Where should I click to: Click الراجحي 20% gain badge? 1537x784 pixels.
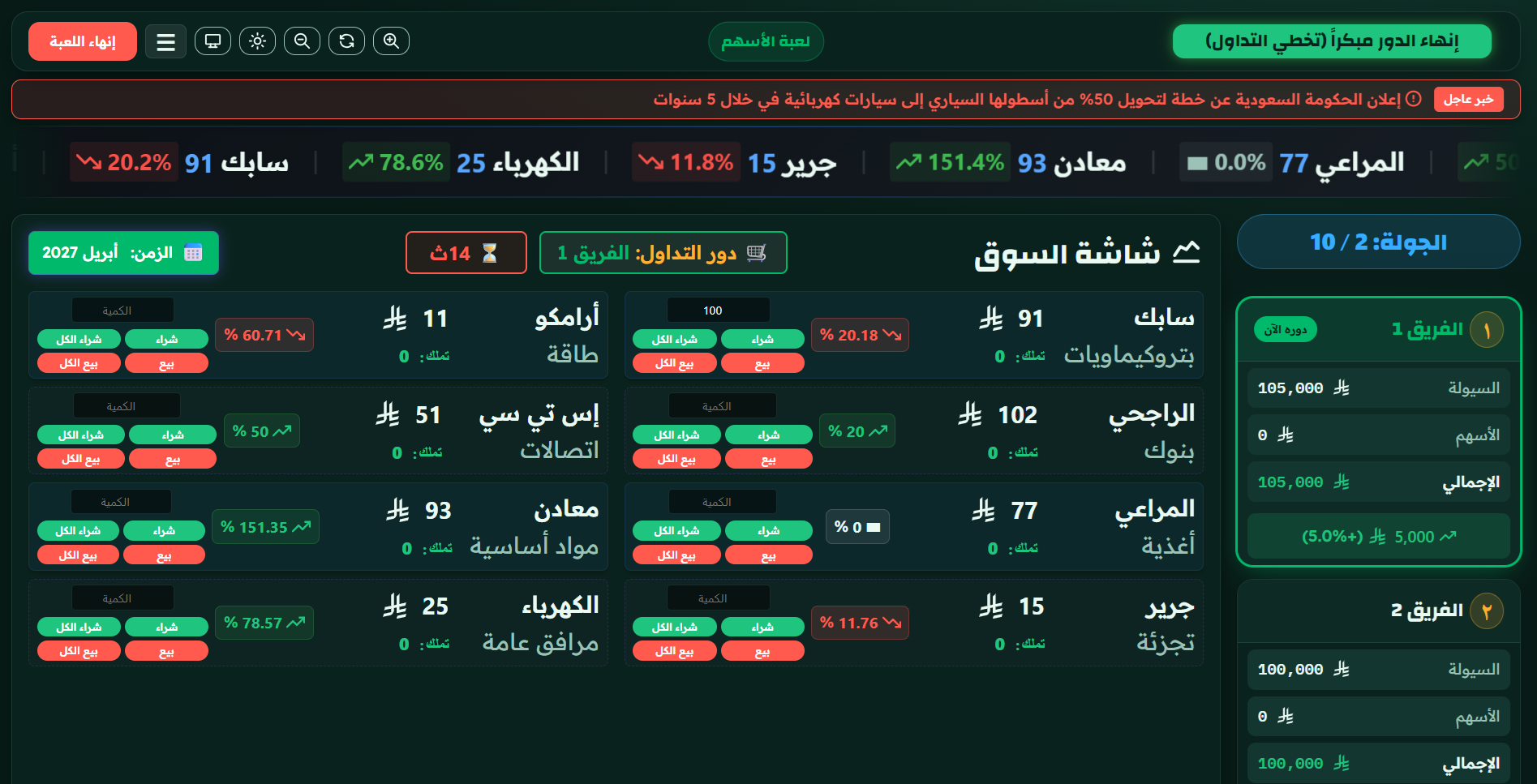pos(857,431)
